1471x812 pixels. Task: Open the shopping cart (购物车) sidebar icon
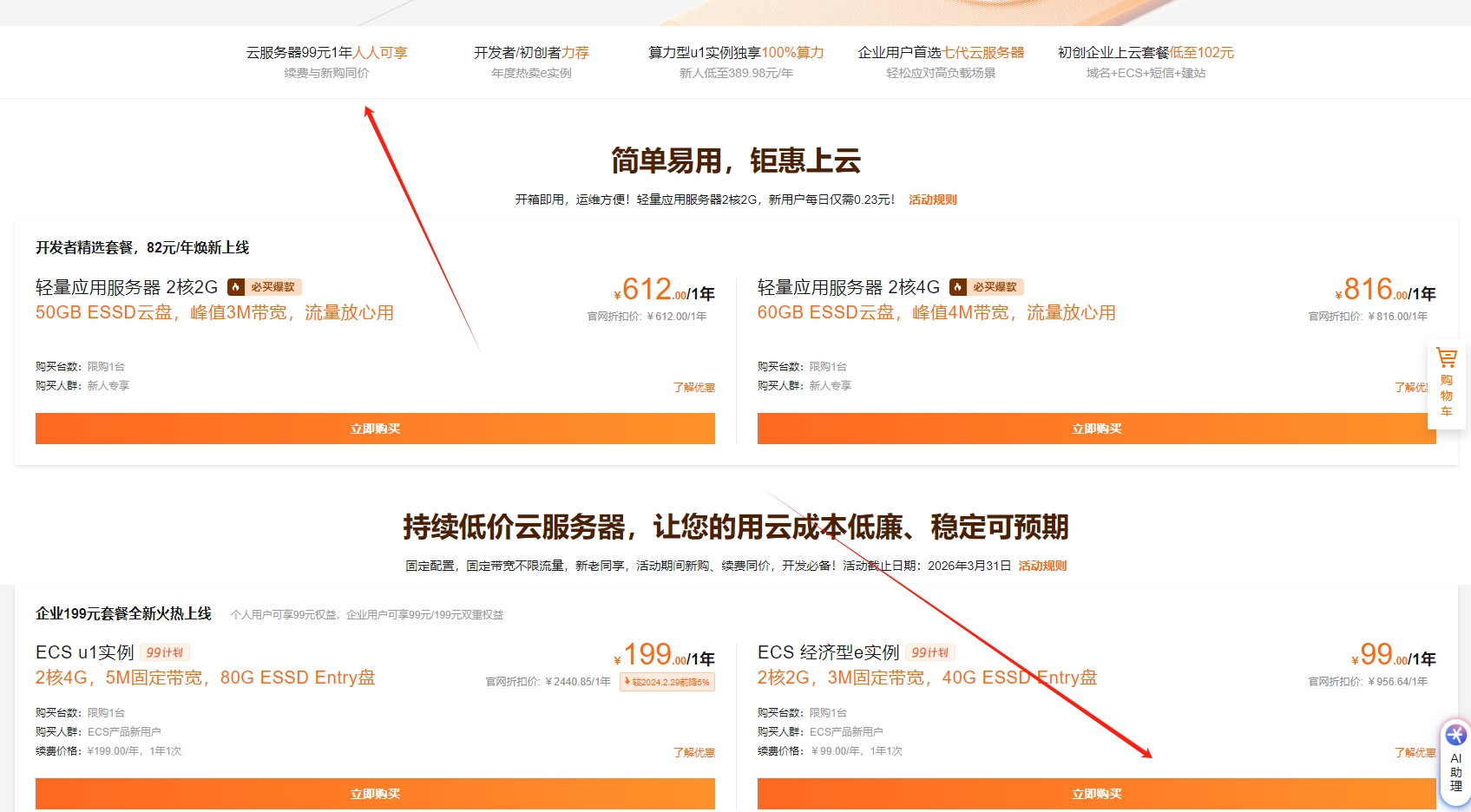(x=1446, y=383)
